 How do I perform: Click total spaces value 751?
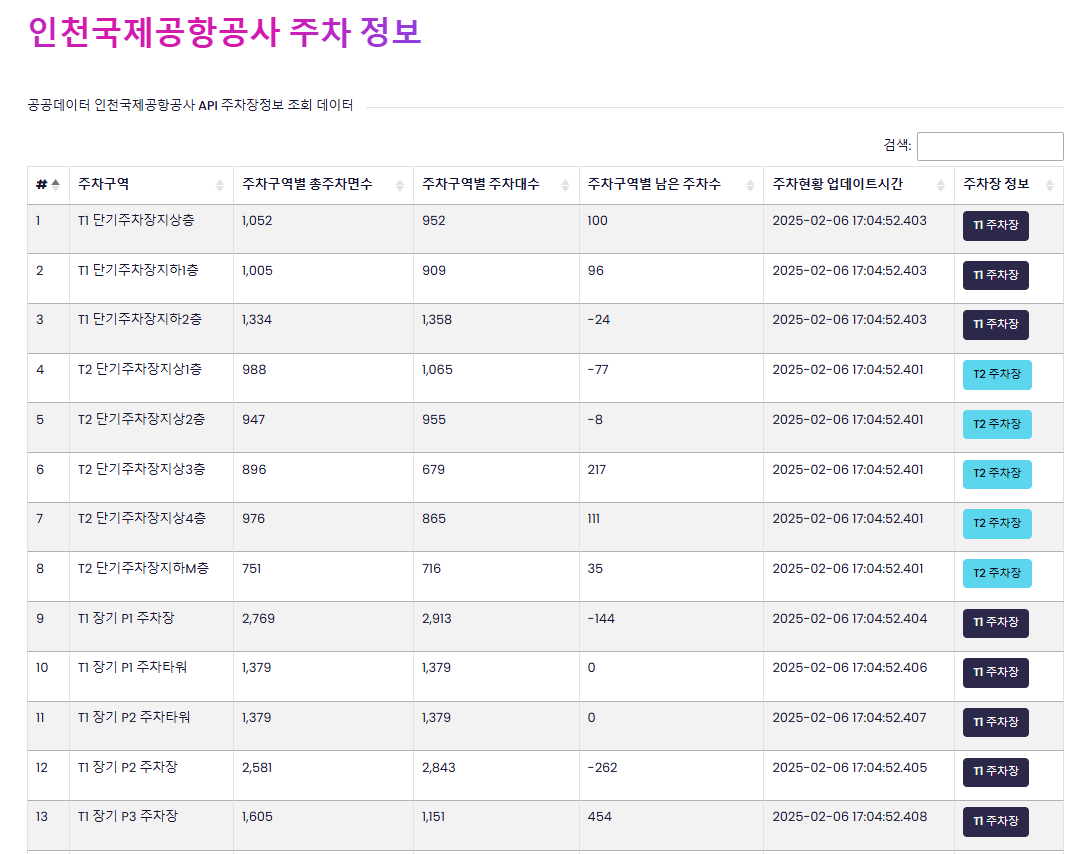tap(252, 569)
